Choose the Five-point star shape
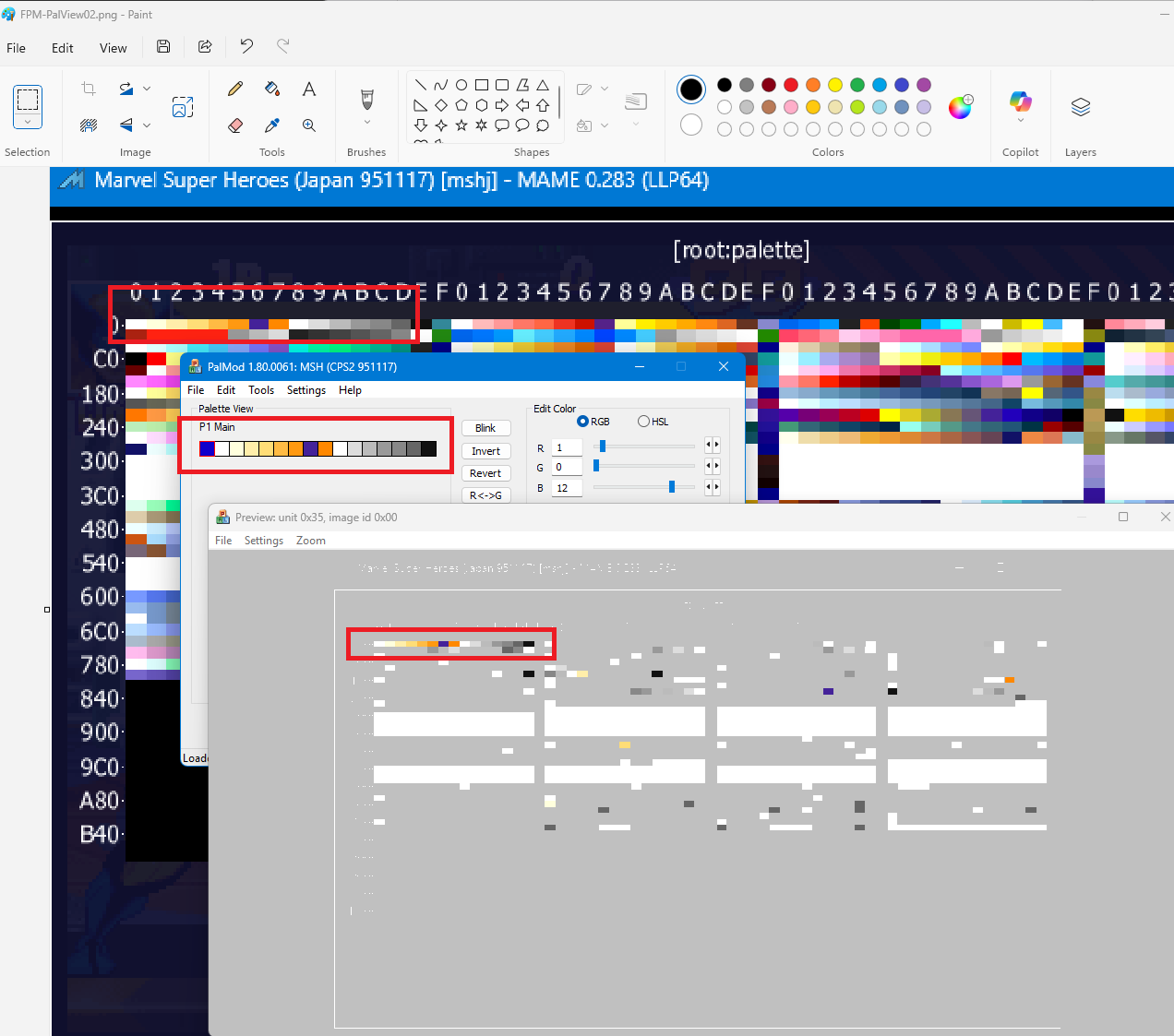 coord(461,125)
